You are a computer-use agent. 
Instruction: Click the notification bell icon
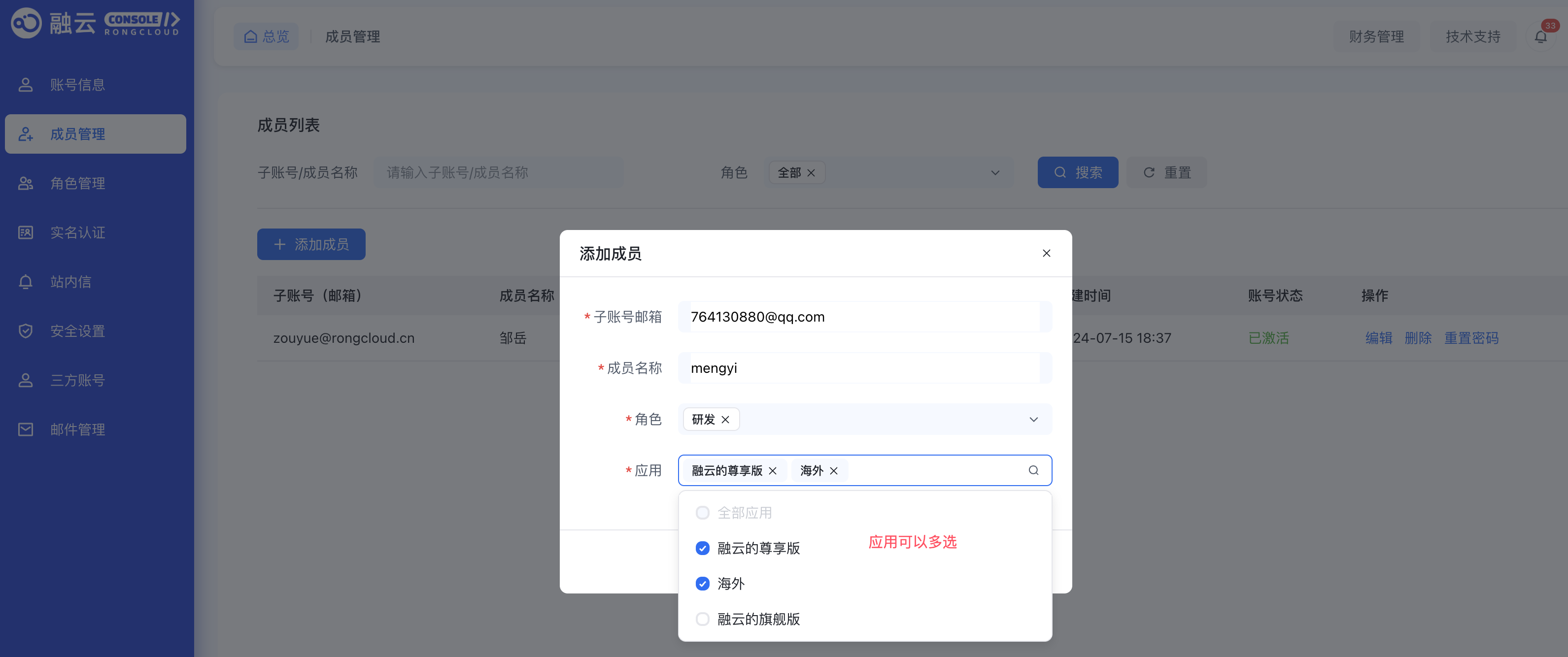point(1540,36)
